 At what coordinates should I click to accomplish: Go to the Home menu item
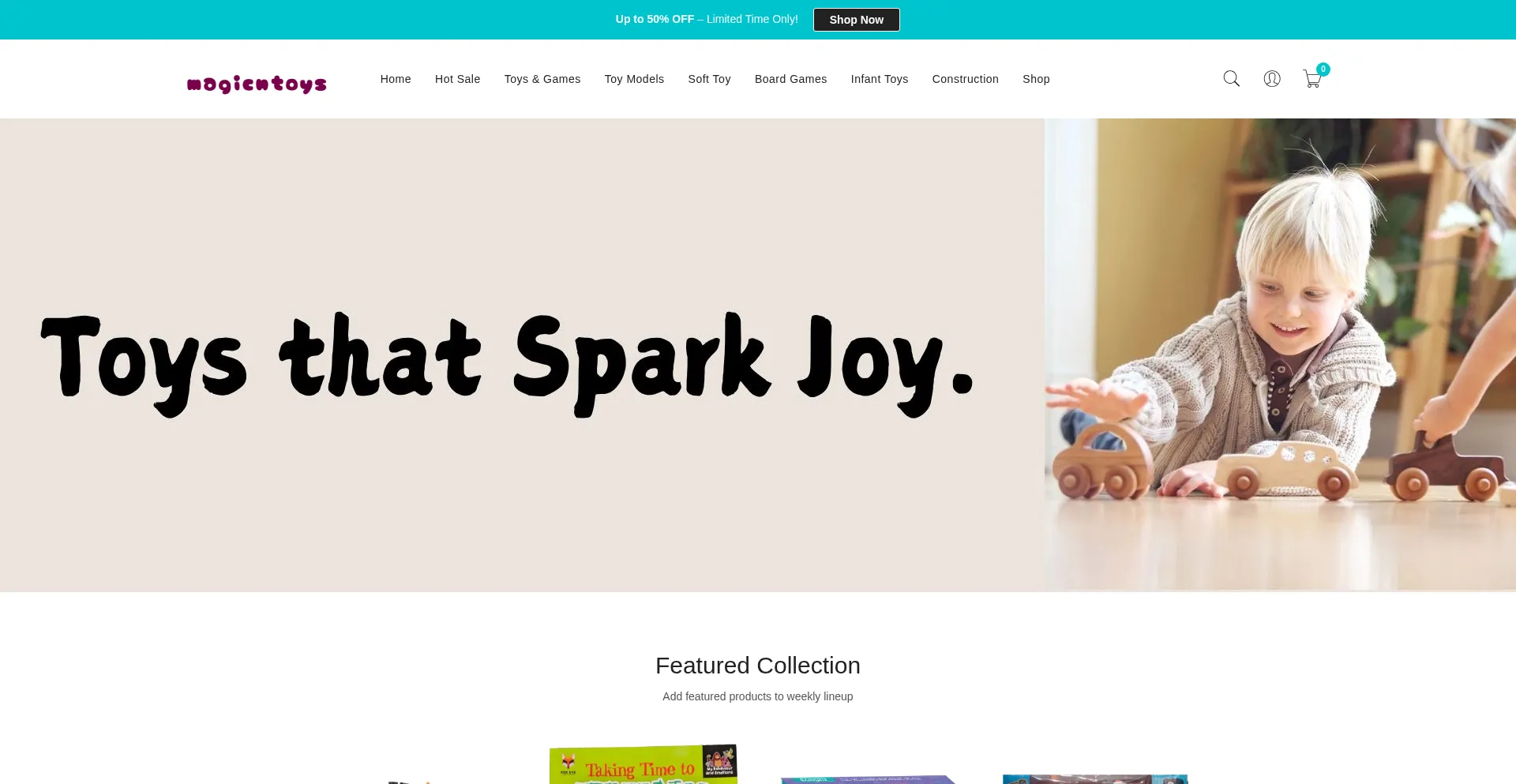(x=396, y=79)
